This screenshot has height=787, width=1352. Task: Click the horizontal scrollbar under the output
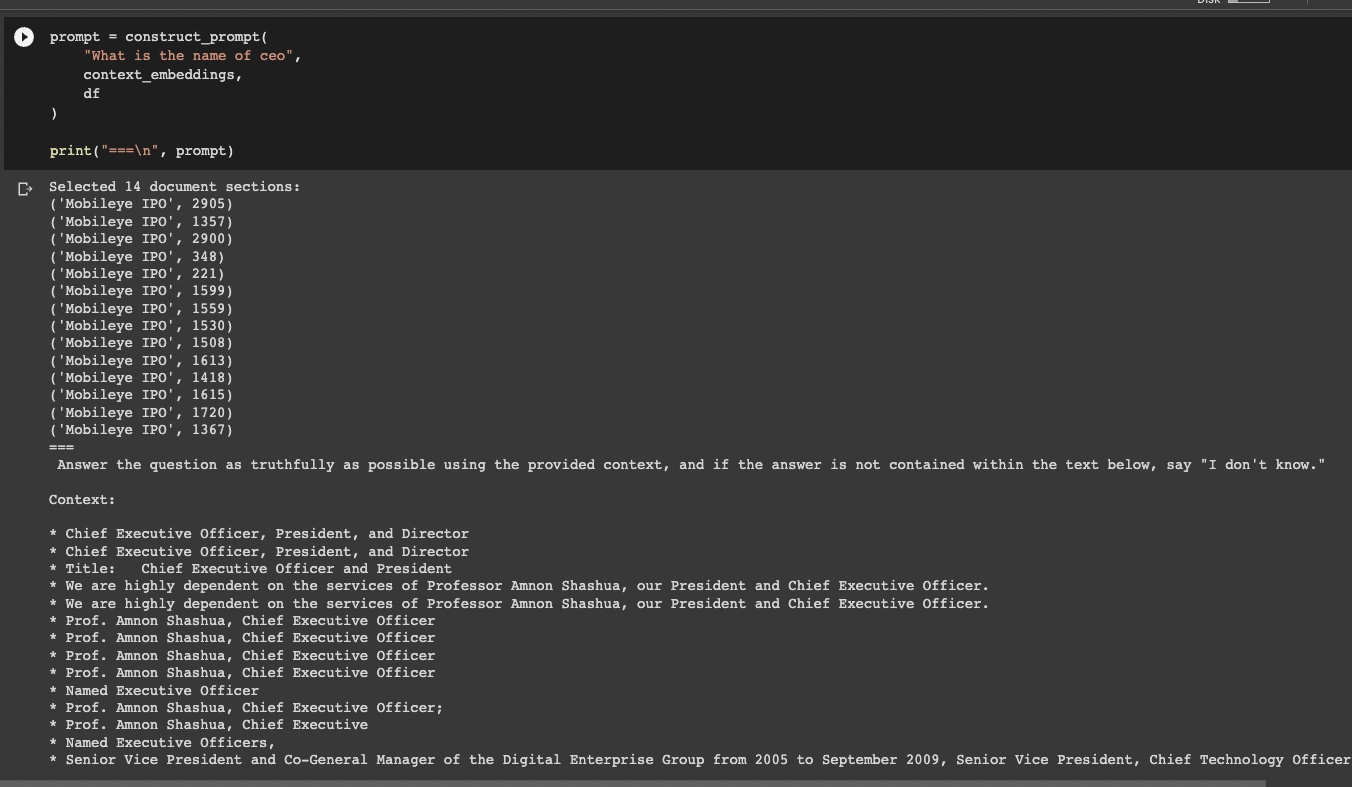(633, 783)
